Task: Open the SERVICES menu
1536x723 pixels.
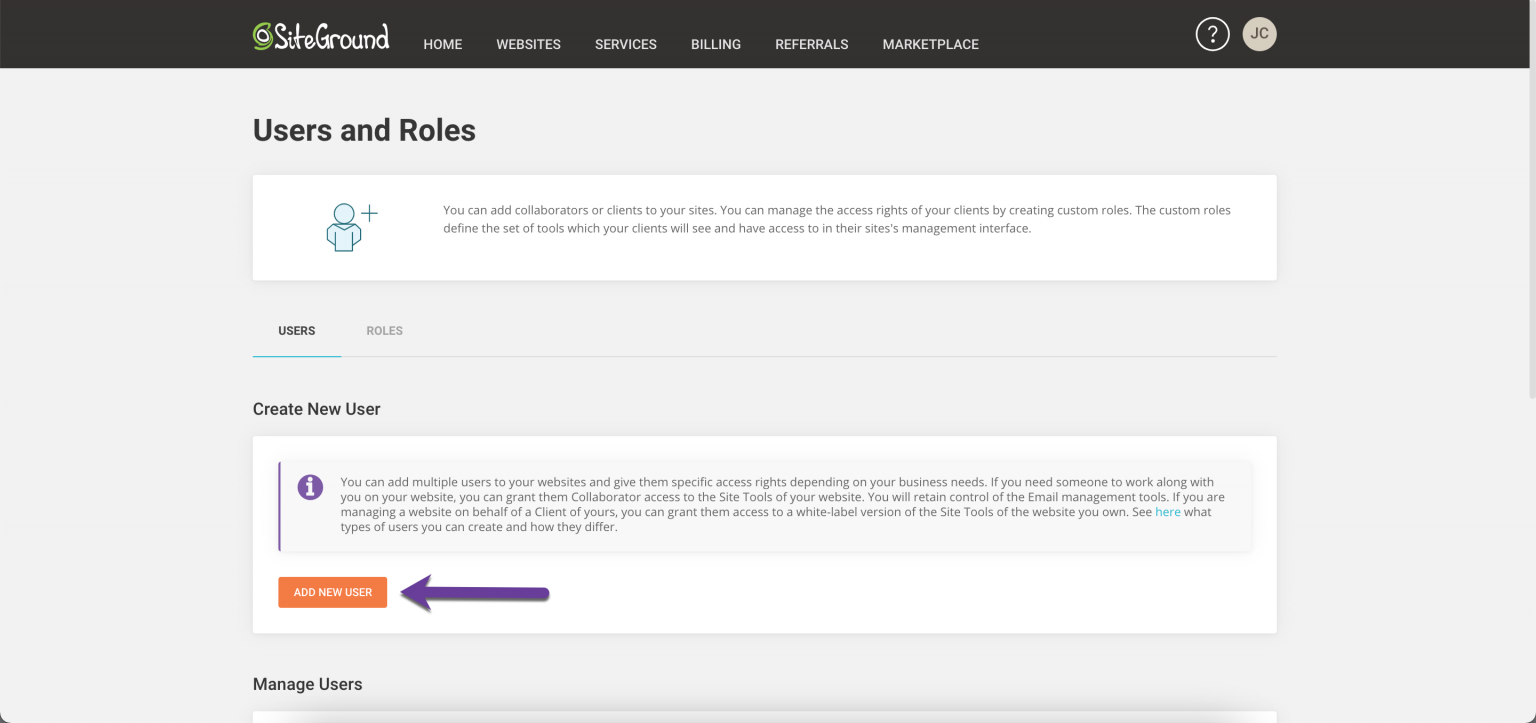Action: pos(626,44)
